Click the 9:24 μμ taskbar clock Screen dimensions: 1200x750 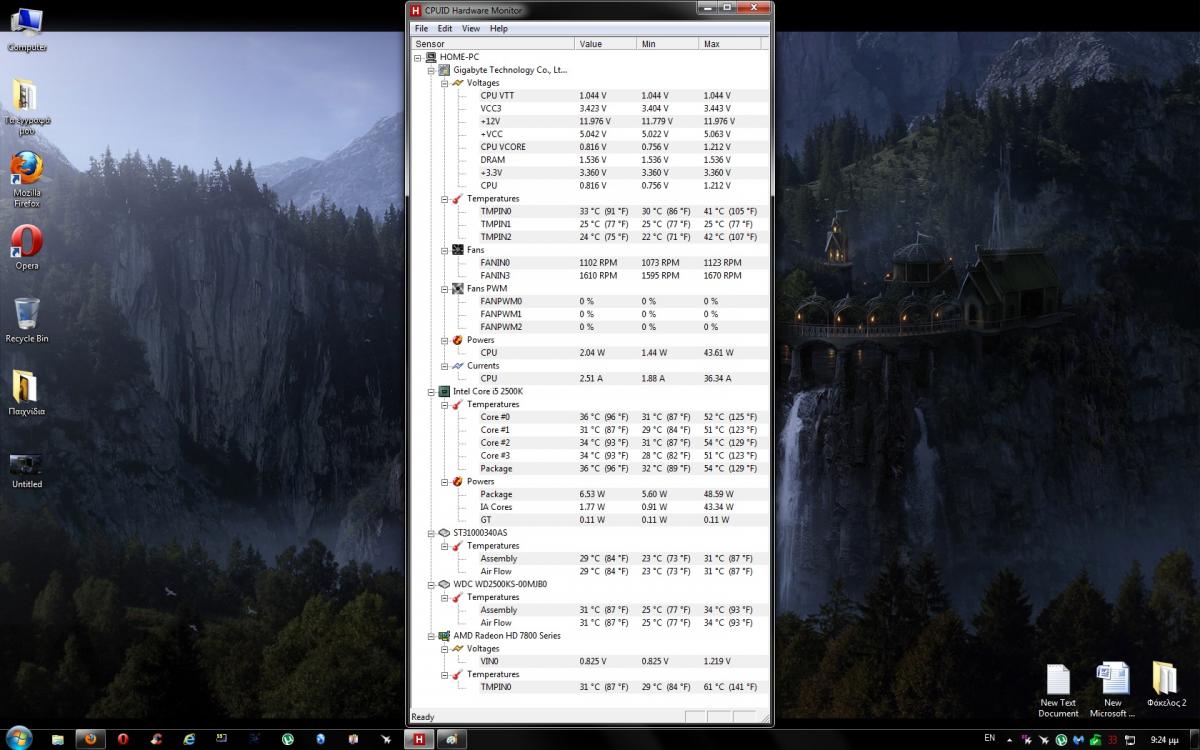pos(1163,740)
